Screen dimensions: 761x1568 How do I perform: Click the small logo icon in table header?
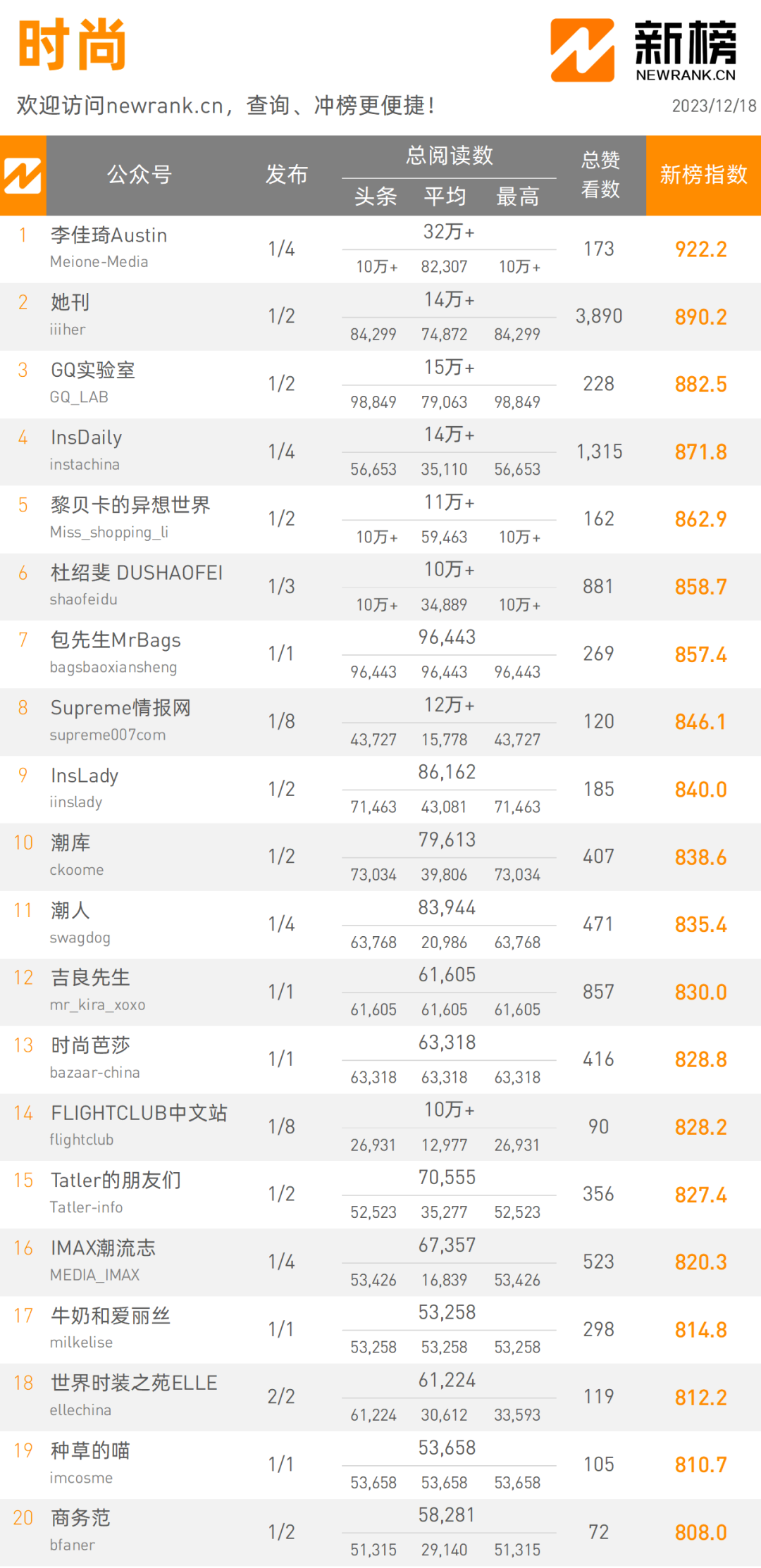pos(23,175)
